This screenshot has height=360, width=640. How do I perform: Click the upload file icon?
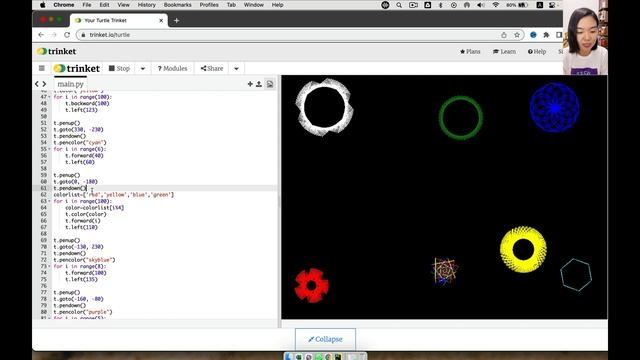(259, 84)
